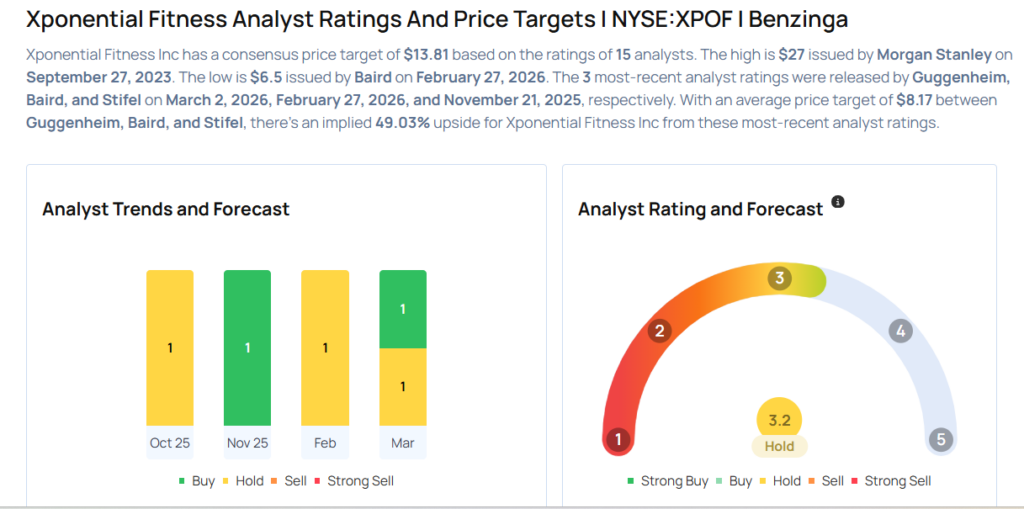This screenshot has width=1024, height=509.
Task: Toggle Strong Sell legend in trends chart
Action: pyautogui.click(x=355, y=481)
